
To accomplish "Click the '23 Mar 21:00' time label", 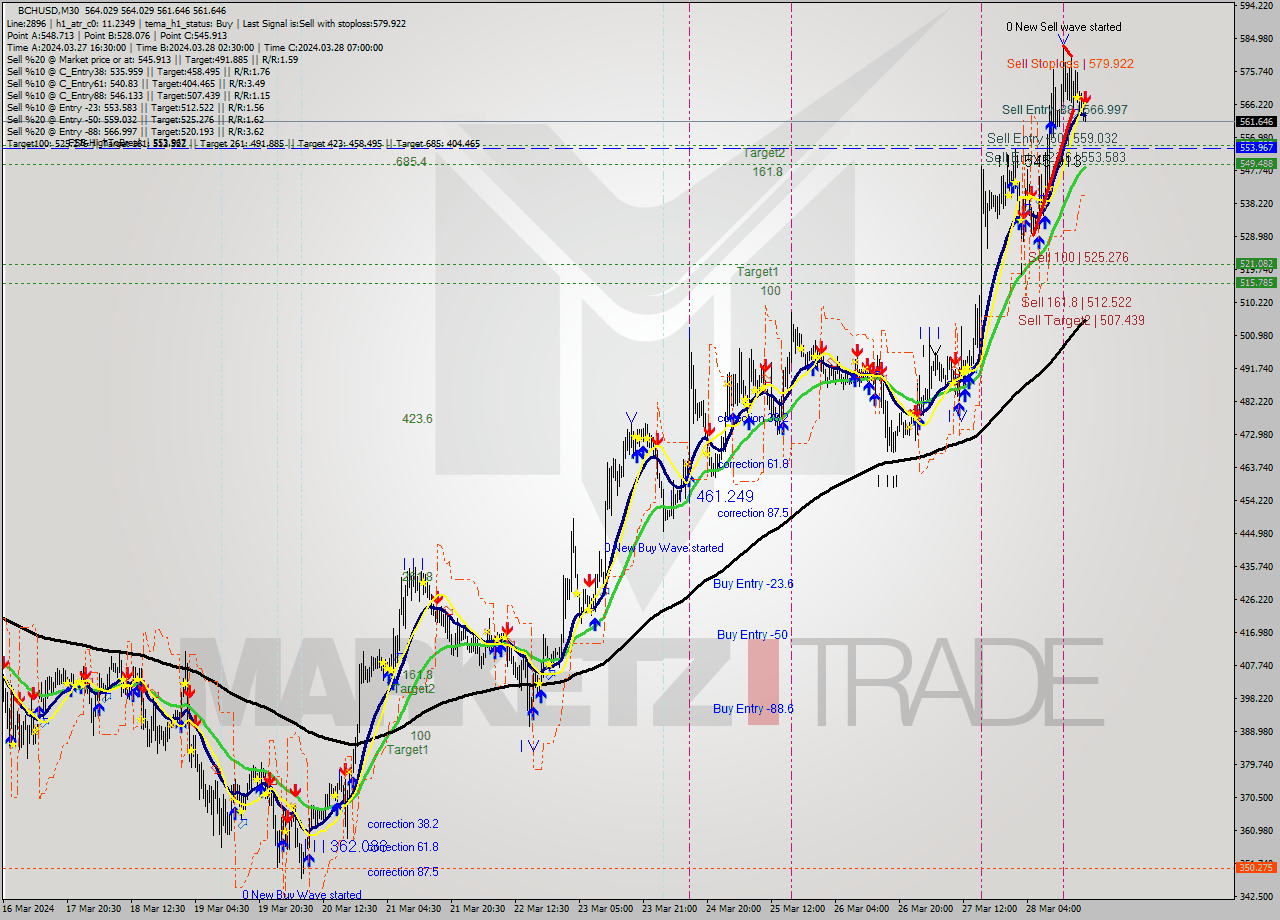I will (x=669, y=909).
